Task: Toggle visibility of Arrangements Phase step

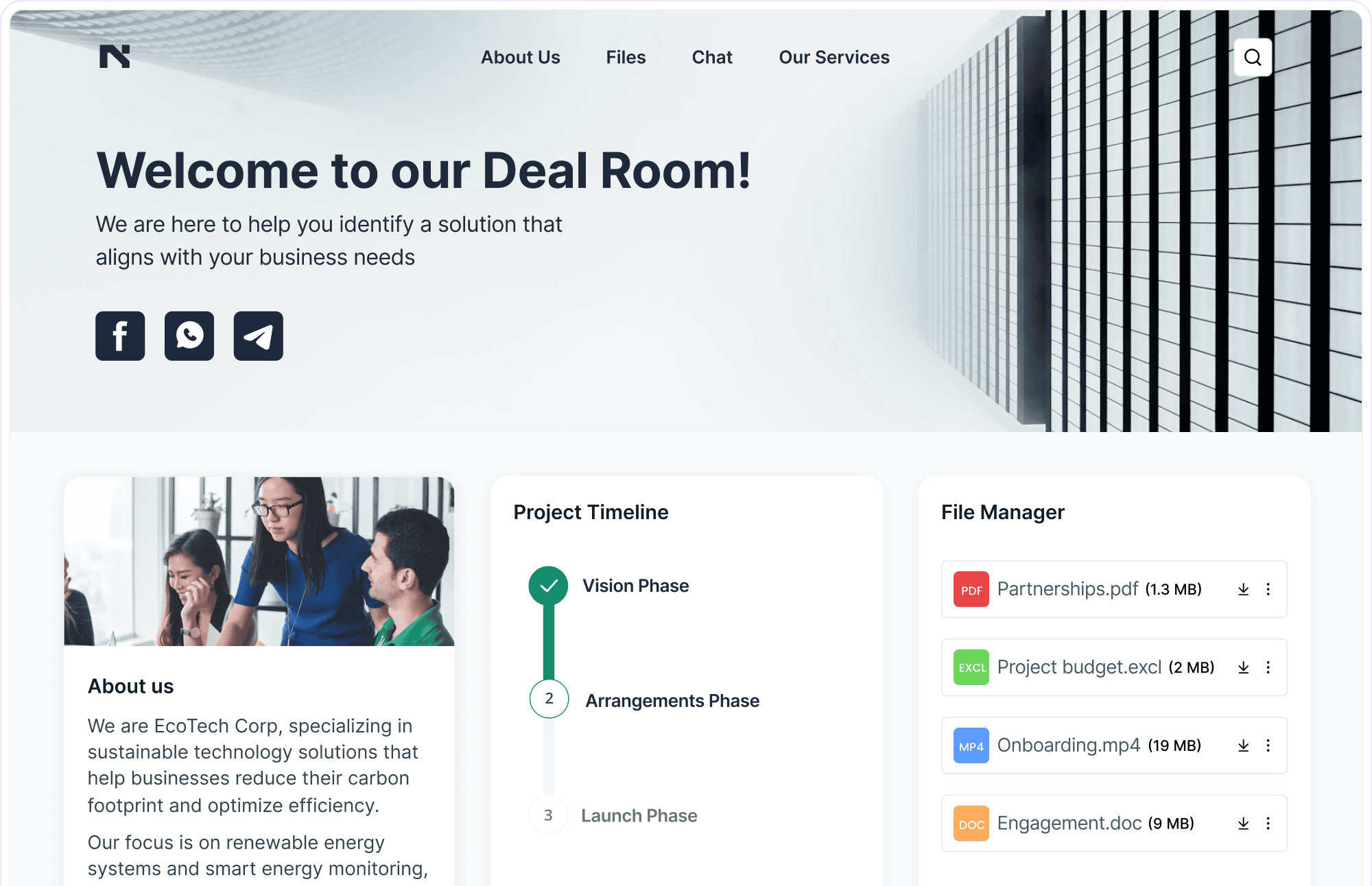Action: 548,700
